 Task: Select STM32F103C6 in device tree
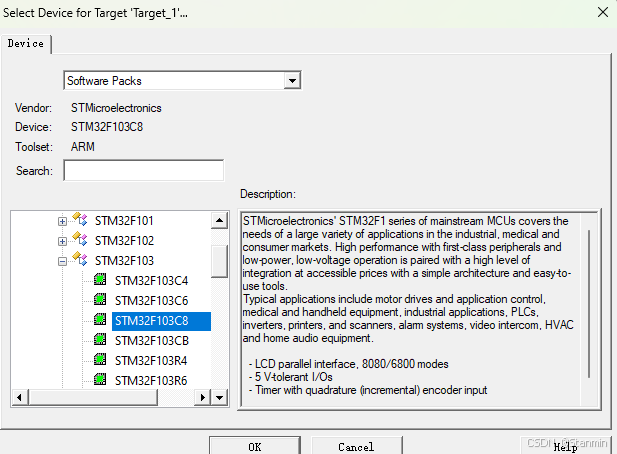[151, 301]
